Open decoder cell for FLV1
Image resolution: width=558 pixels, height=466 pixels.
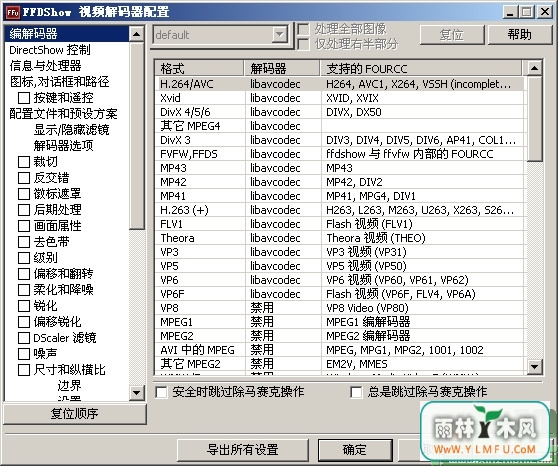point(283,224)
